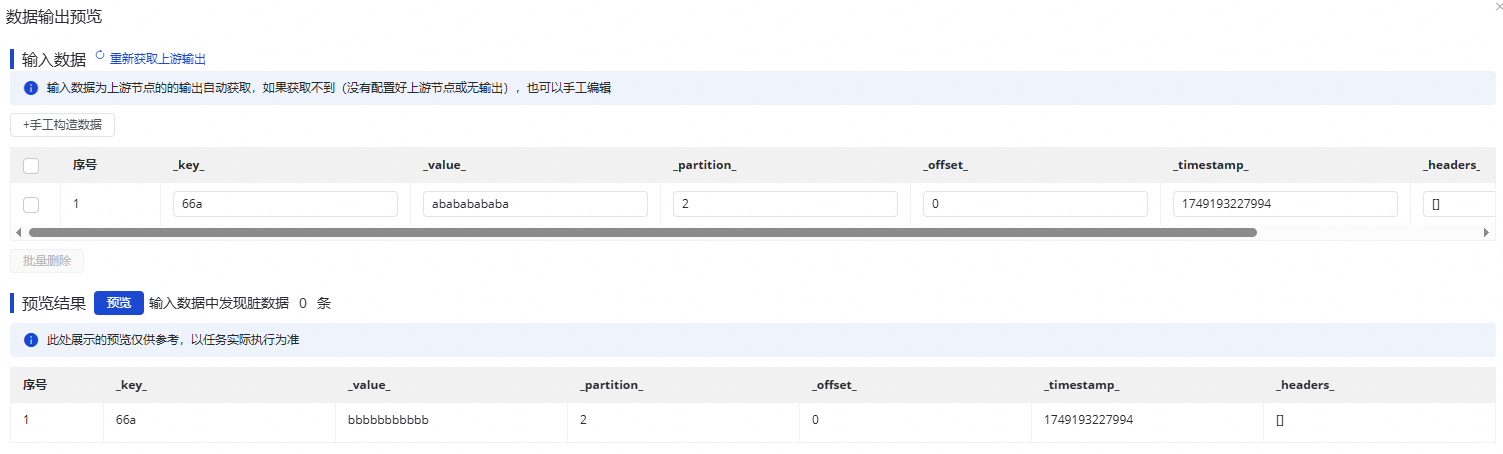Close the 数据输出预览 dialog
The image size is (1503, 454).
pos(1497,7)
